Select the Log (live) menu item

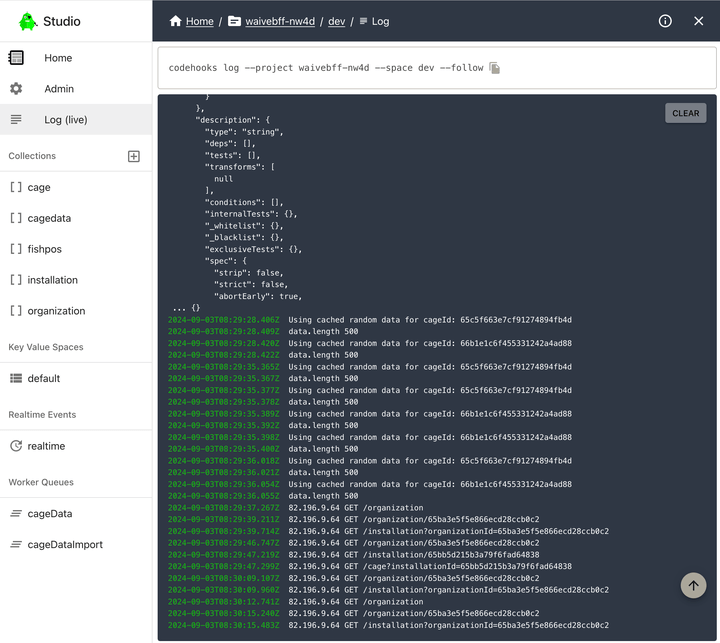point(76,119)
